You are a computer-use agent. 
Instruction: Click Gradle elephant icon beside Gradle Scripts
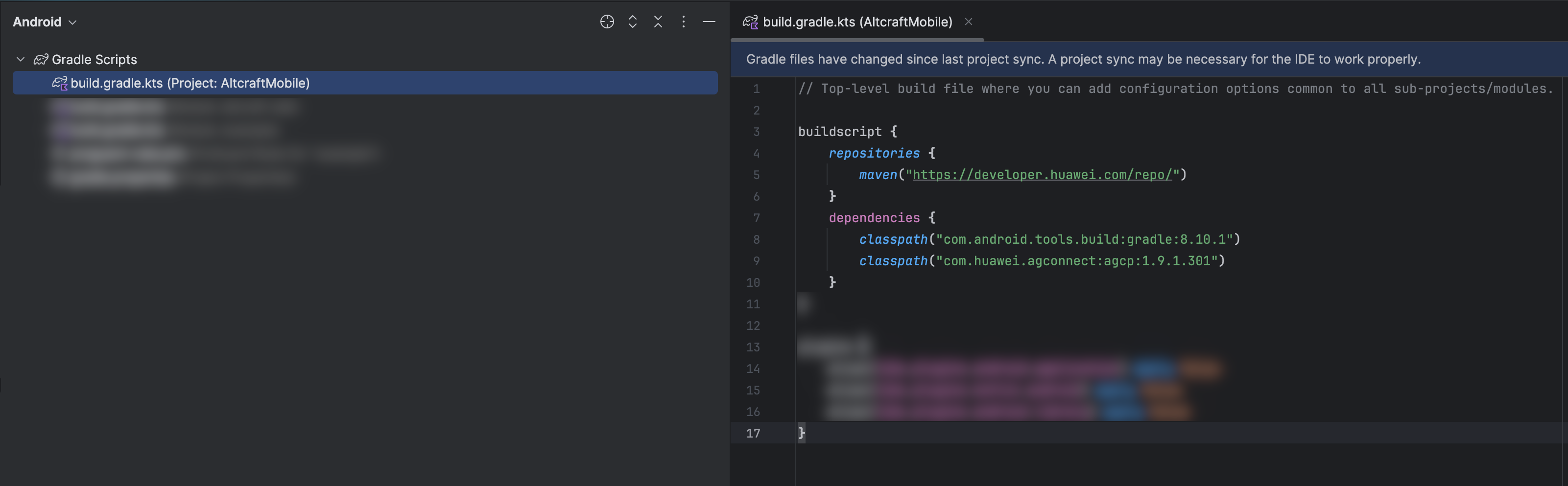tap(41, 60)
